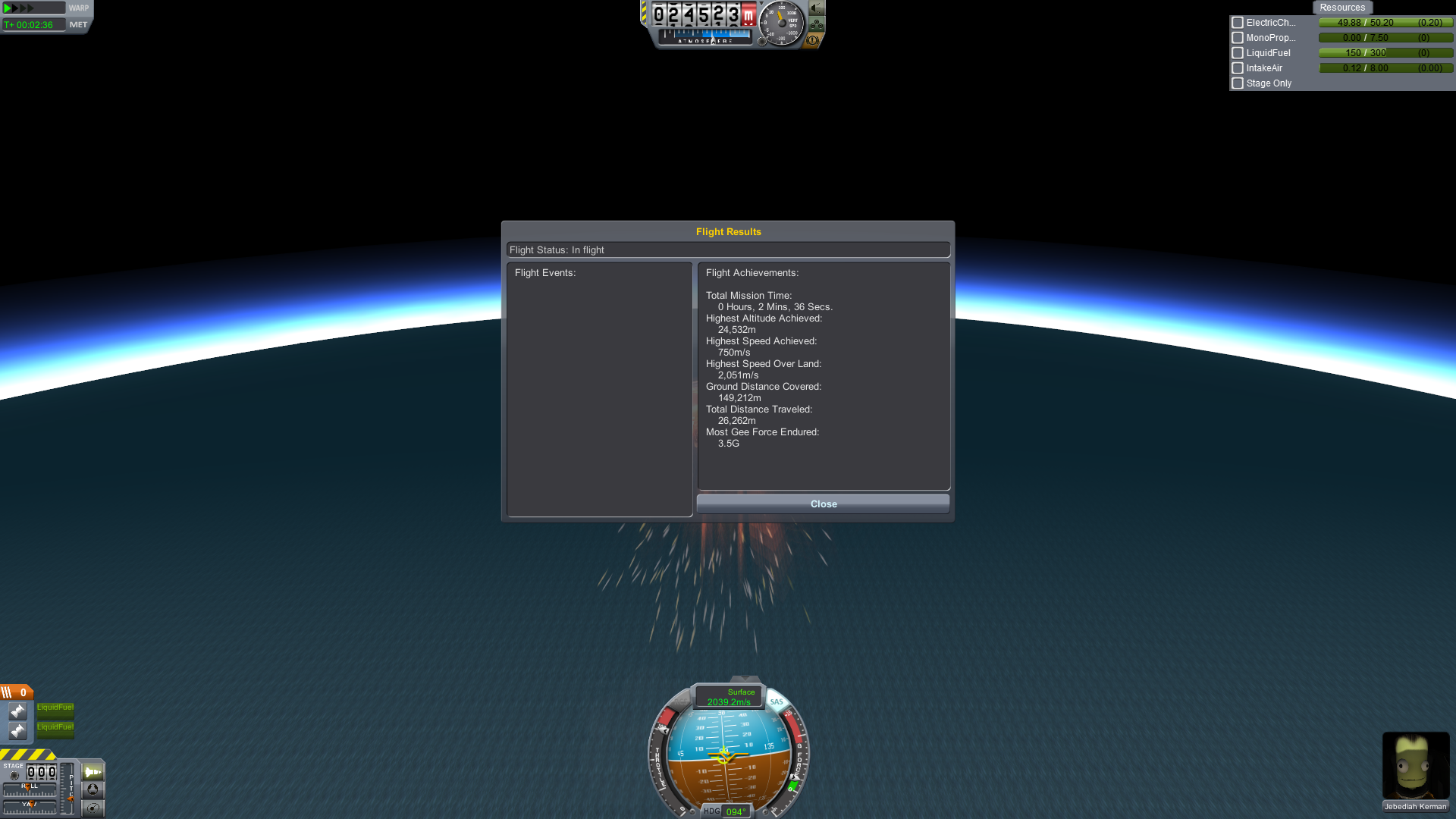Enable the Stage Only checkbox
Viewport: 1456px width, 819px height.
(1238, 83)
